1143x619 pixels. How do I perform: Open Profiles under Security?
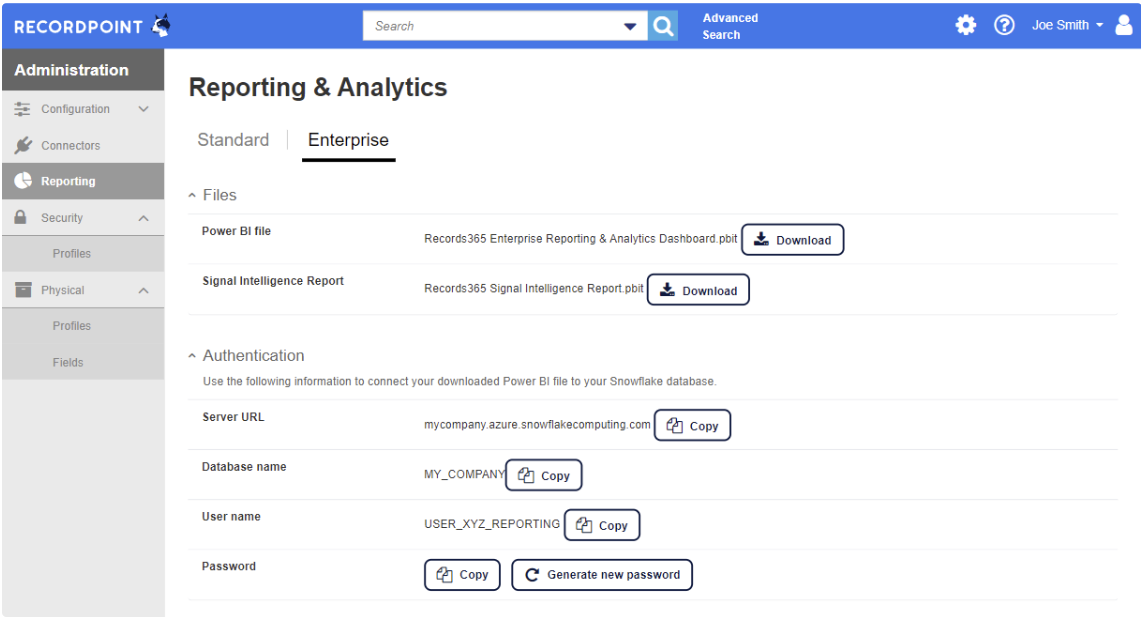(x=83, y=254)
